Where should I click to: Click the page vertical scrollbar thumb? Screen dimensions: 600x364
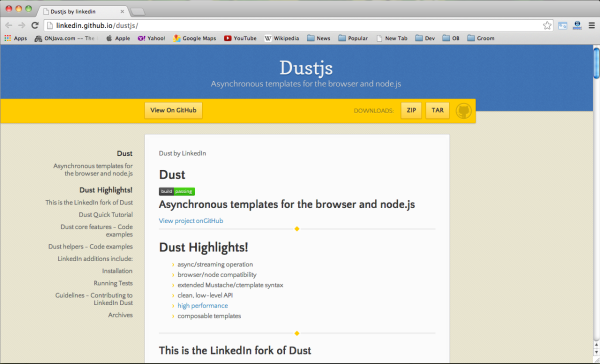596,63
